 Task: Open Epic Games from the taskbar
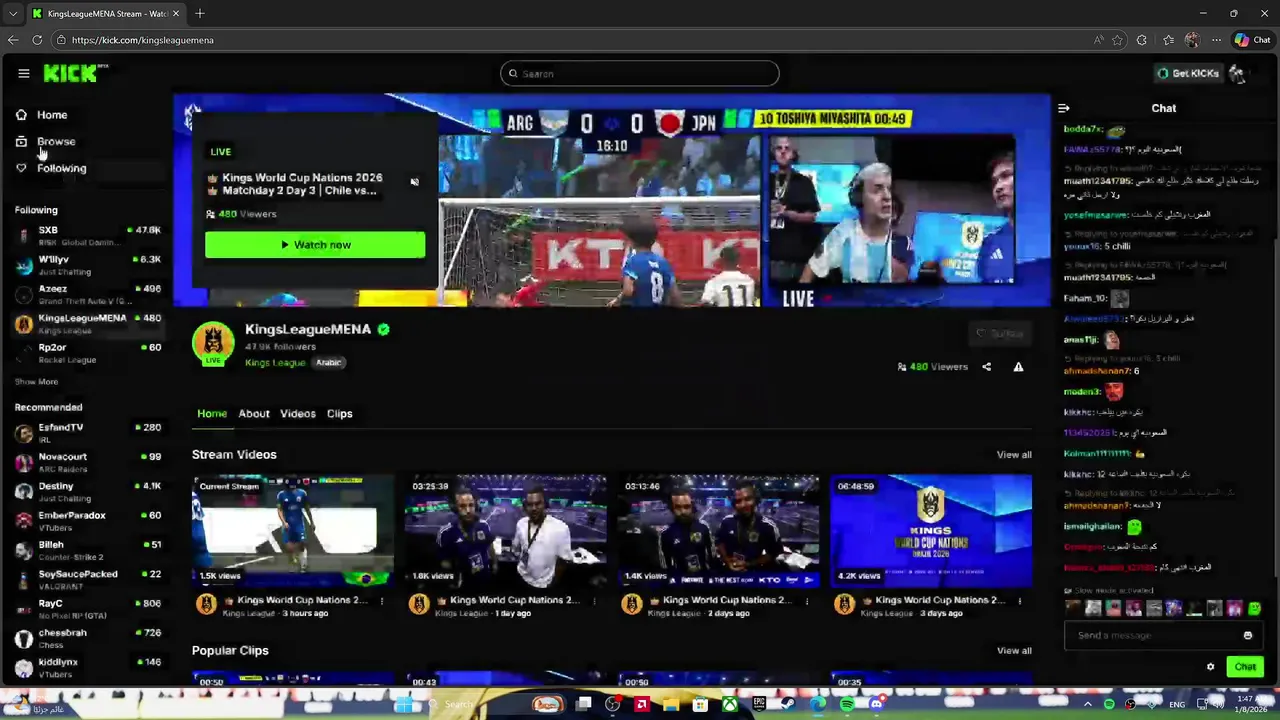coord(759,705)
